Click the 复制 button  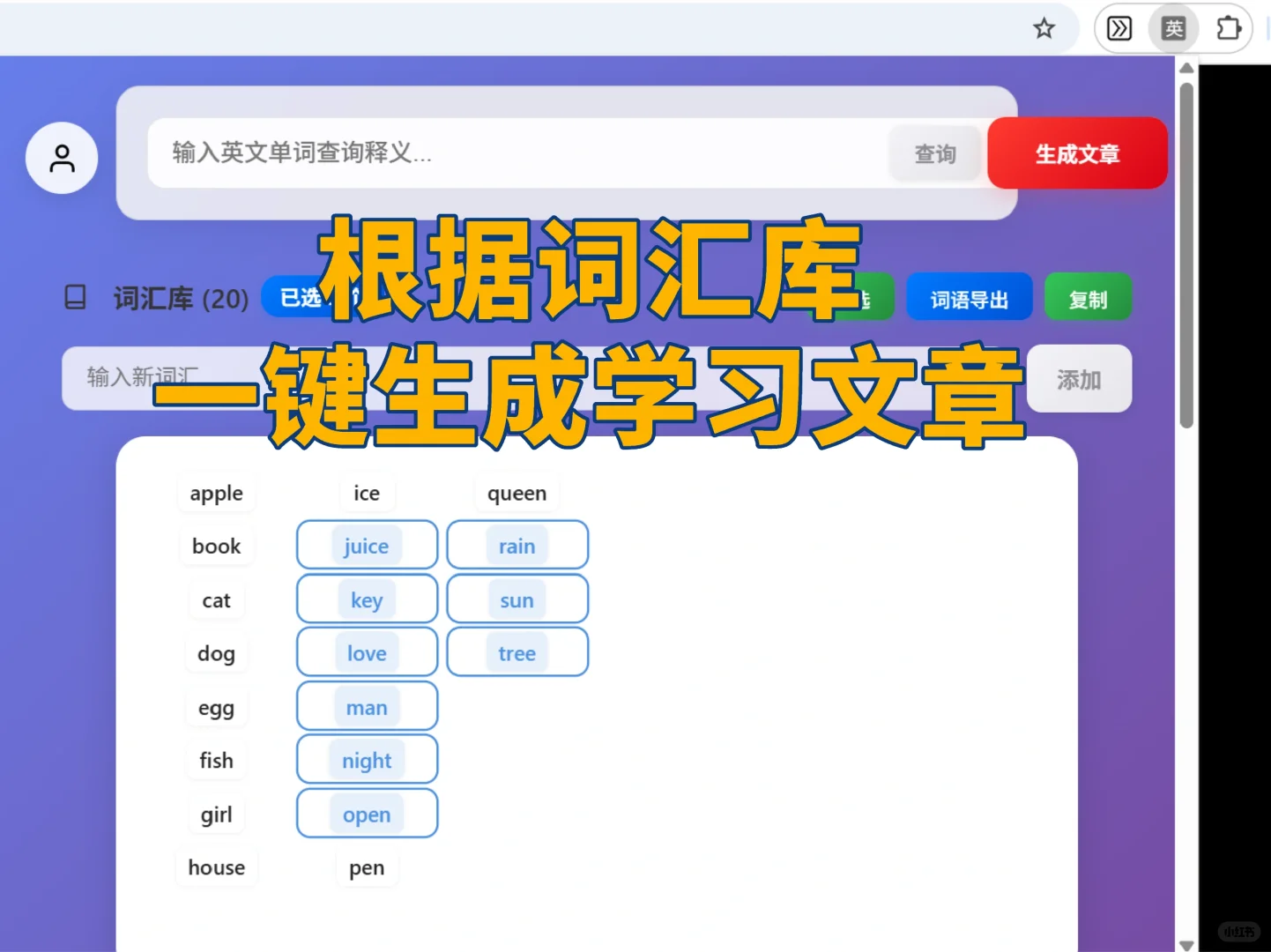[x=1088, y=298]
